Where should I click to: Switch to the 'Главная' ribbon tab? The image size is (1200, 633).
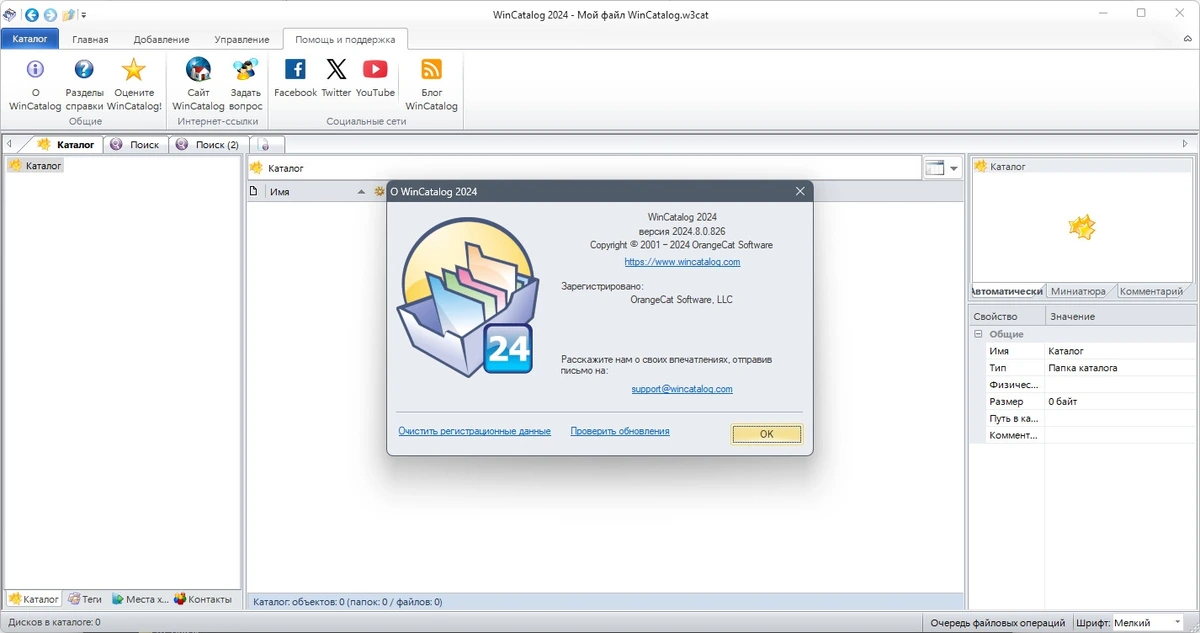[x=90, y=39]
